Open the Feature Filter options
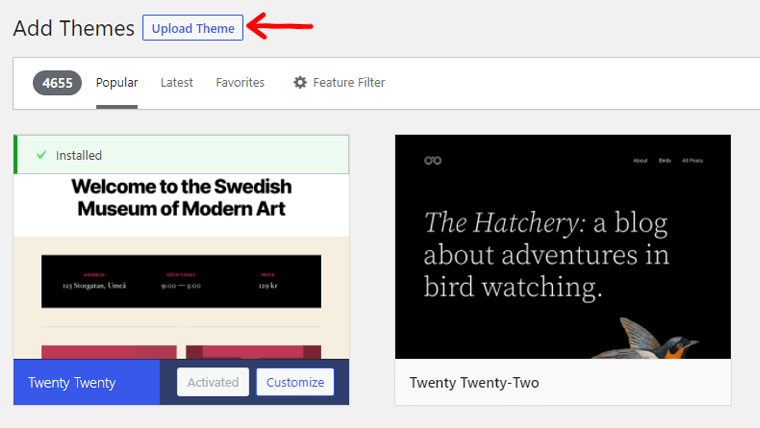The width and height of the screenshot is (760, 428). pyautogui.click(x=339, y=83)
